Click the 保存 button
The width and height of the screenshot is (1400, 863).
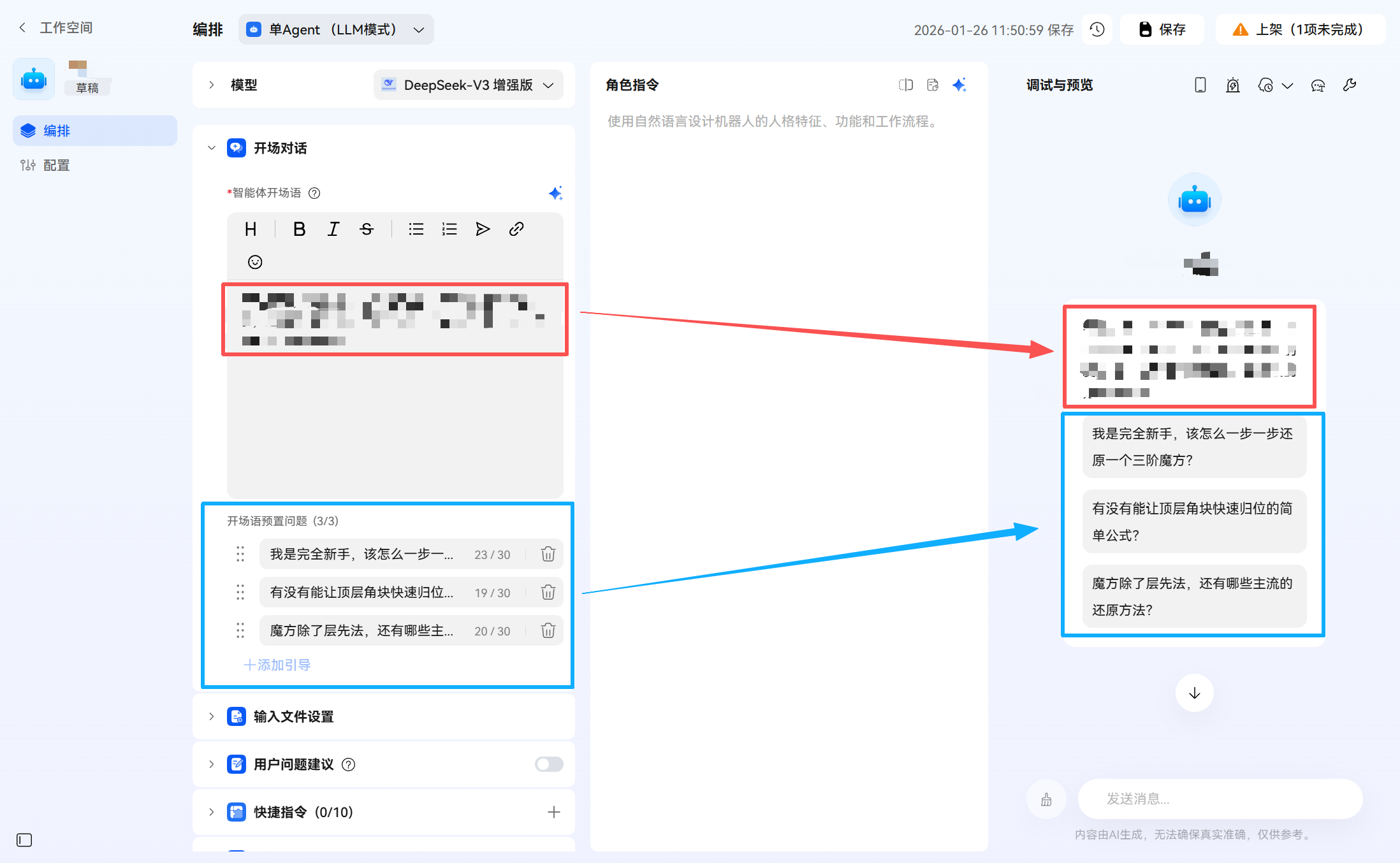(x=1162, y=29)
